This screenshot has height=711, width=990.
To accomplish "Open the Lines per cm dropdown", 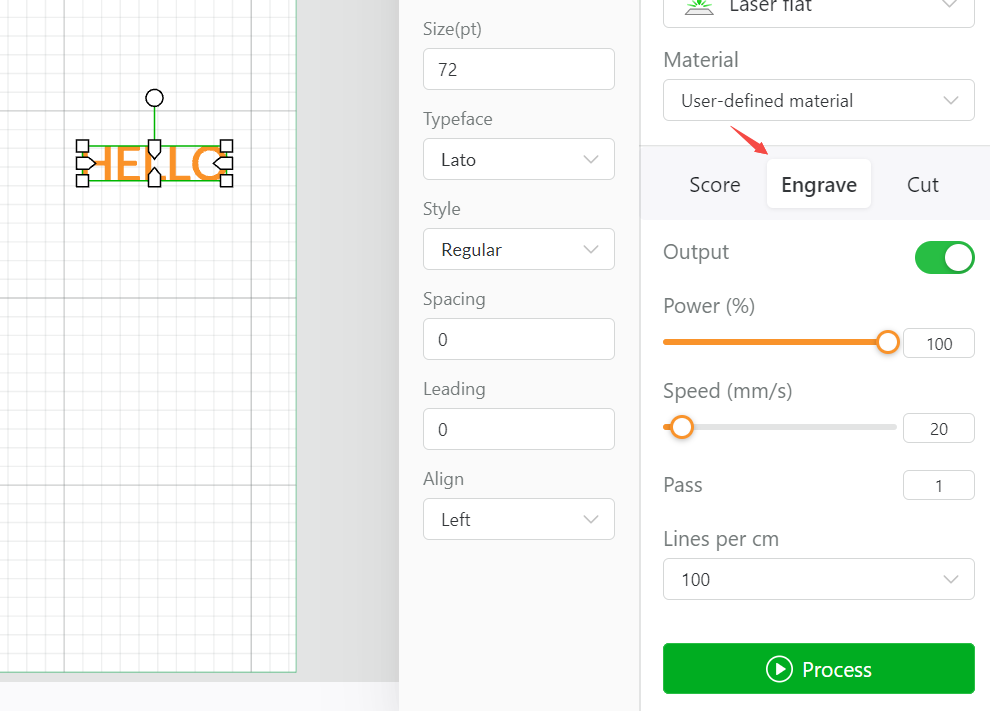I will (818, 580).
